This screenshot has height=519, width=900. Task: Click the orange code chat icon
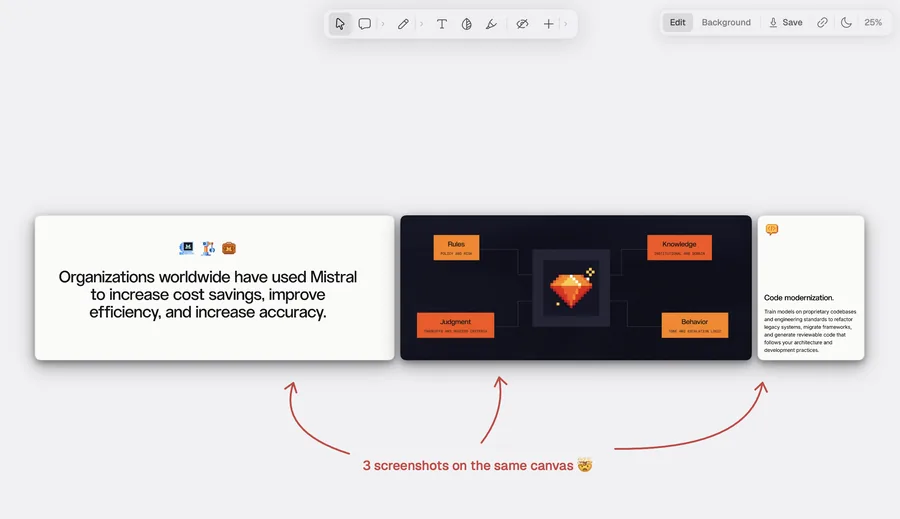click(772, 230)
